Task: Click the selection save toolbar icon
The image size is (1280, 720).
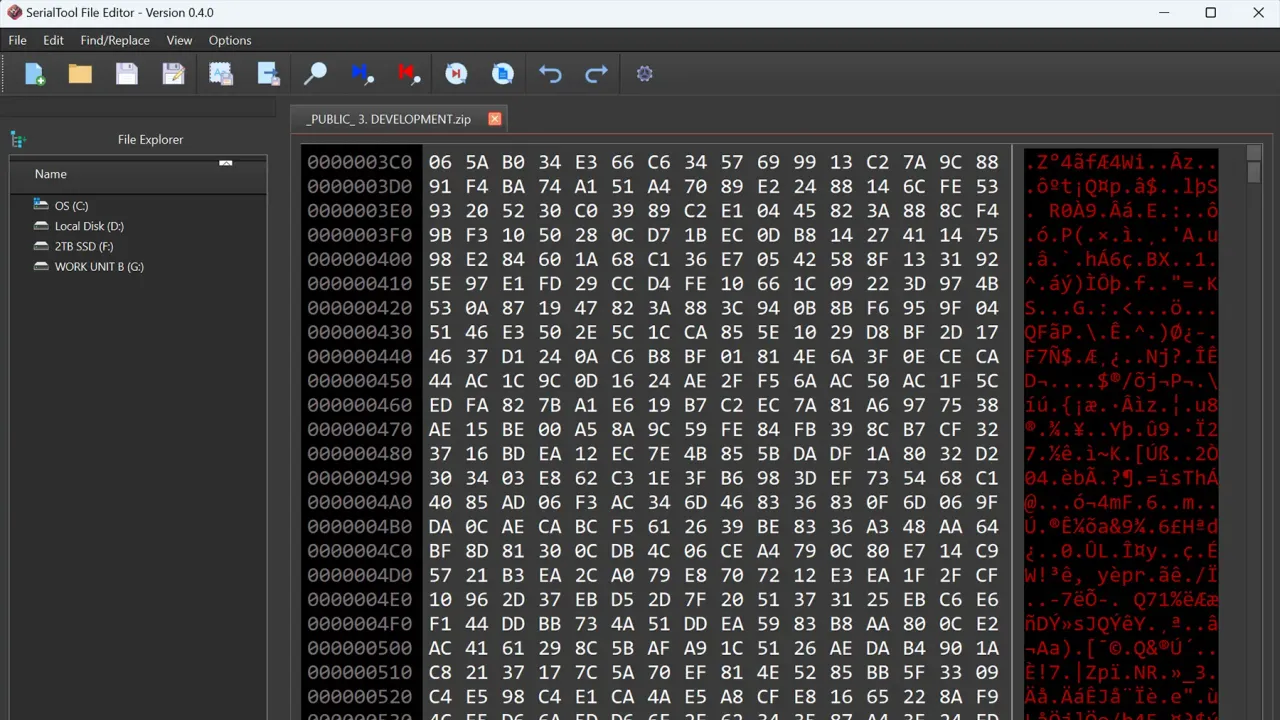Action: pyautogui.click(x=221, y=74)
